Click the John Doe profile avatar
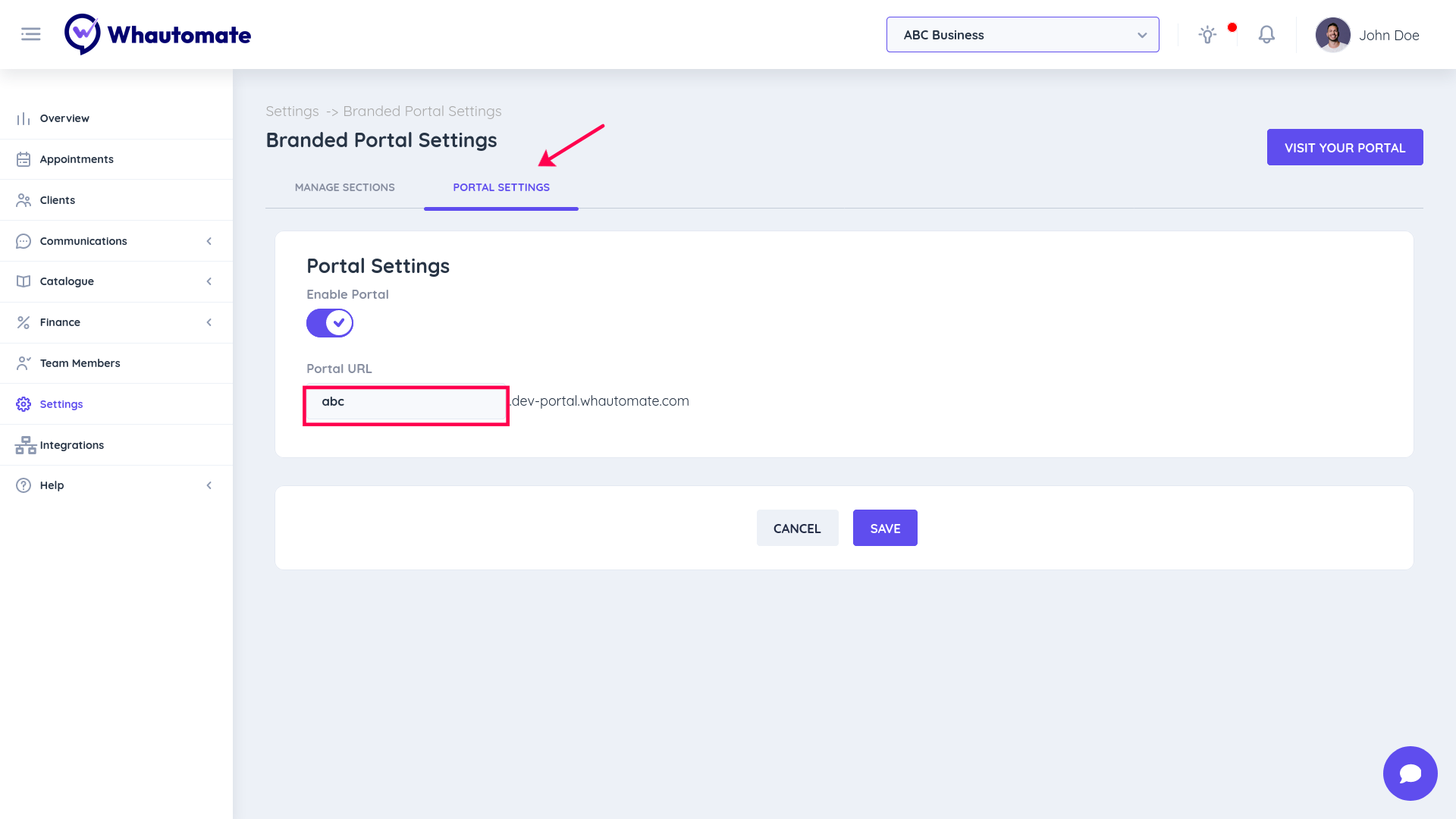The height and width of the screenshot is (819, 1456). coord(1332,35)
